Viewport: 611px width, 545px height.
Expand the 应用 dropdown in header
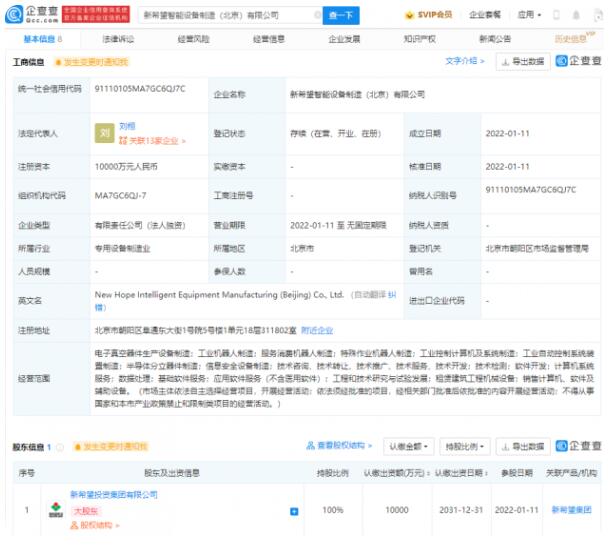[529, 15]
